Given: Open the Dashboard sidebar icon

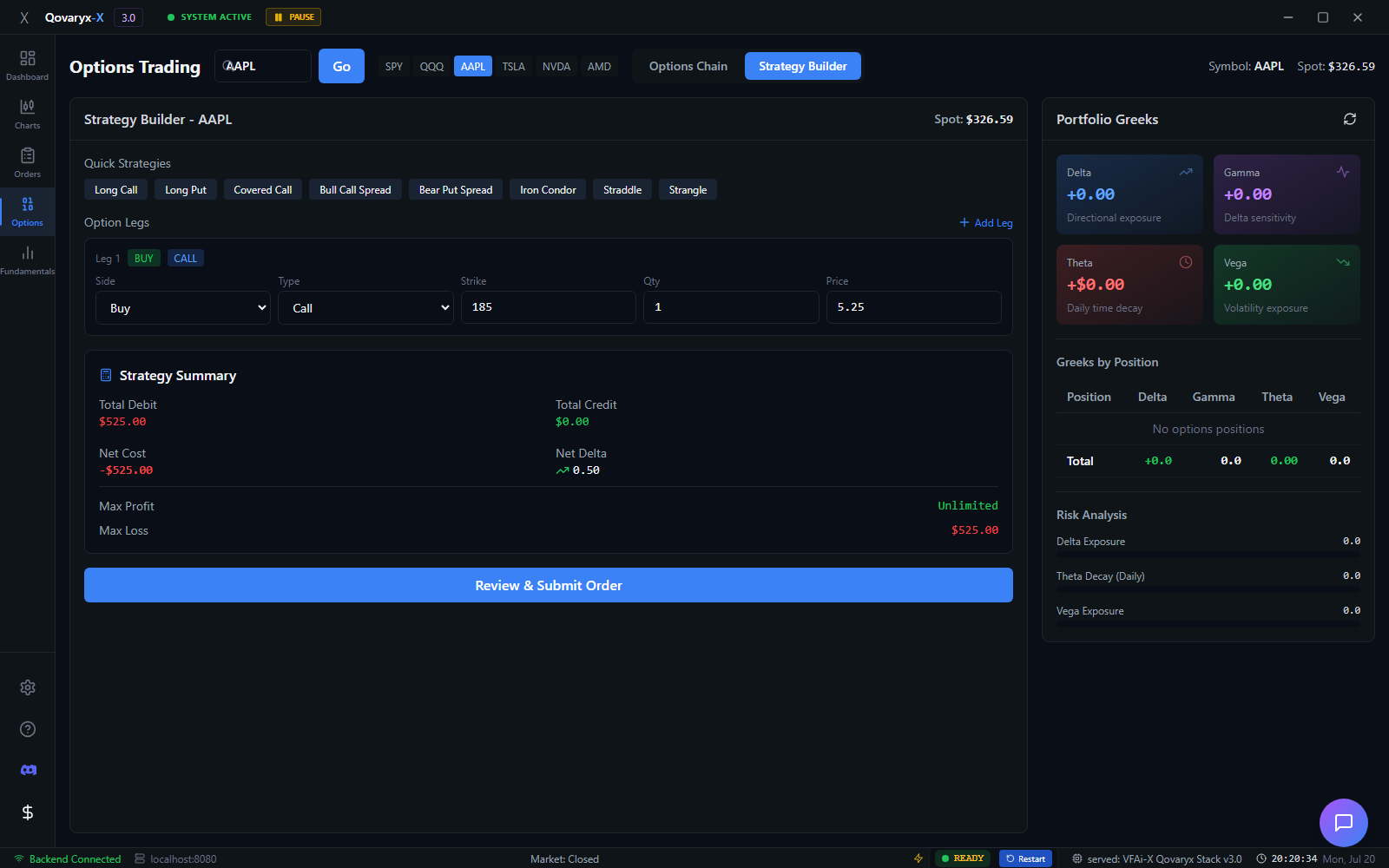Looking at the screenshot, I should point(27,65).
